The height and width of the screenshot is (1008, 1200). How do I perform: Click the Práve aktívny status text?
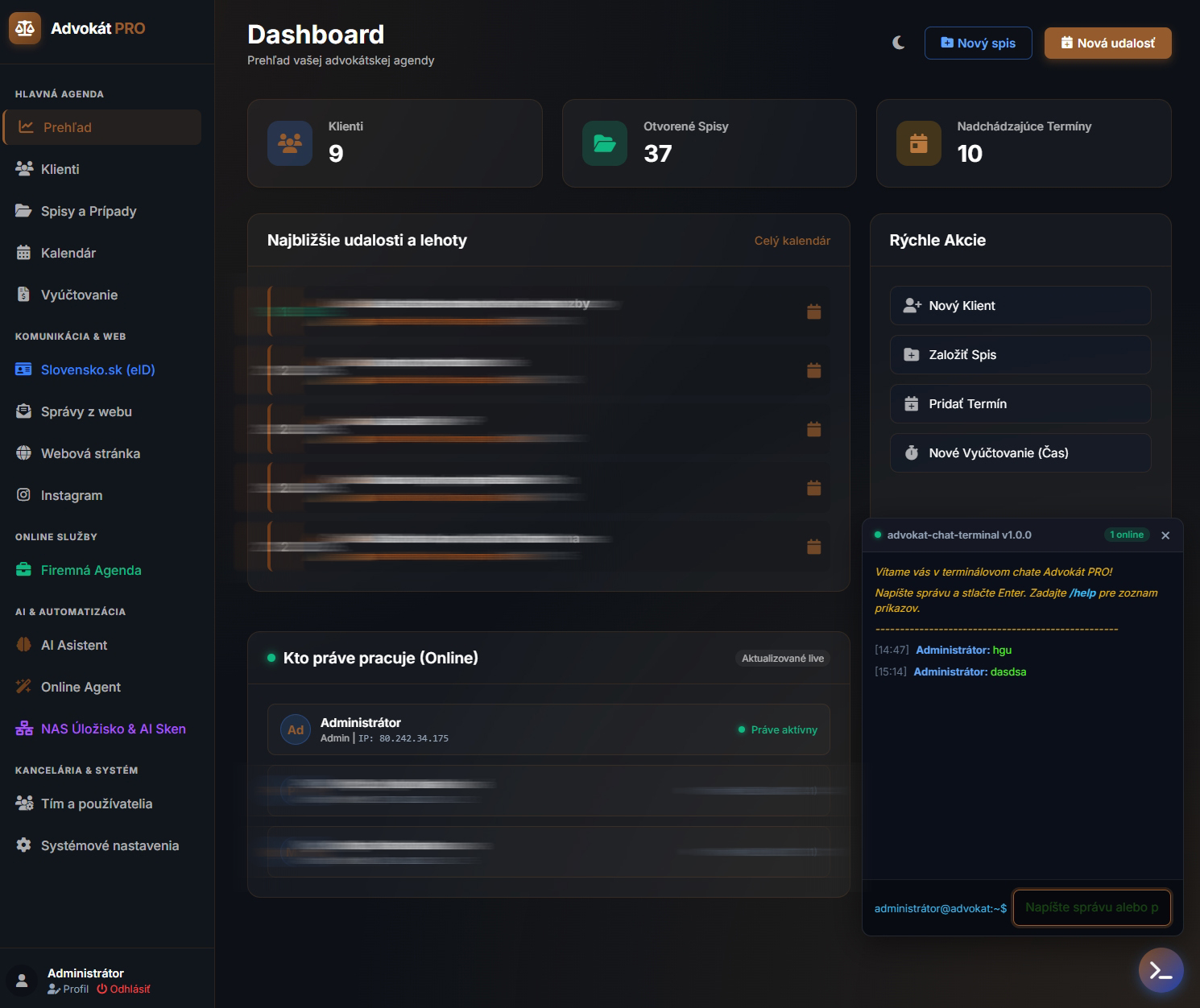click(784, 730)
